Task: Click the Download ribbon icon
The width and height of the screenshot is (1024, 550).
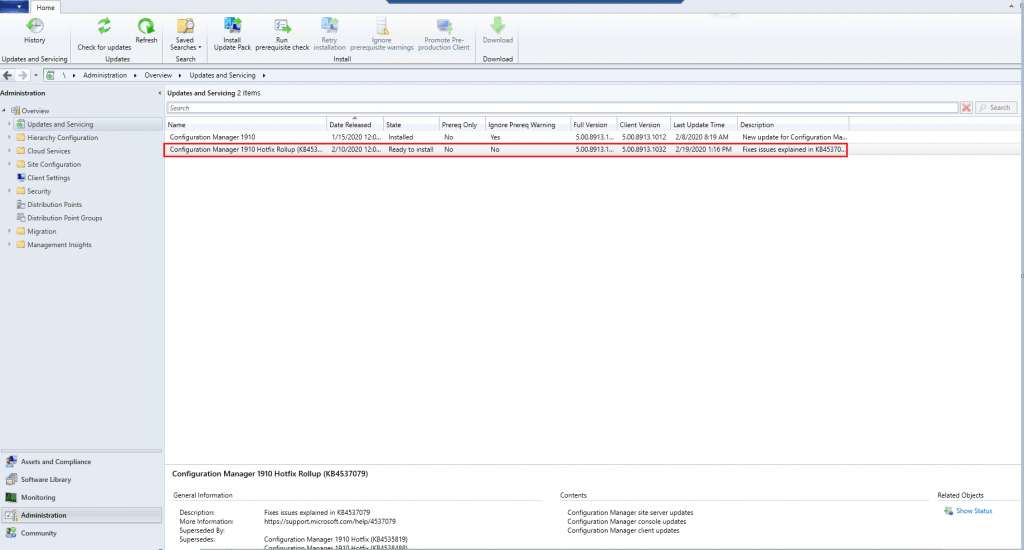Action: point(498,31)
